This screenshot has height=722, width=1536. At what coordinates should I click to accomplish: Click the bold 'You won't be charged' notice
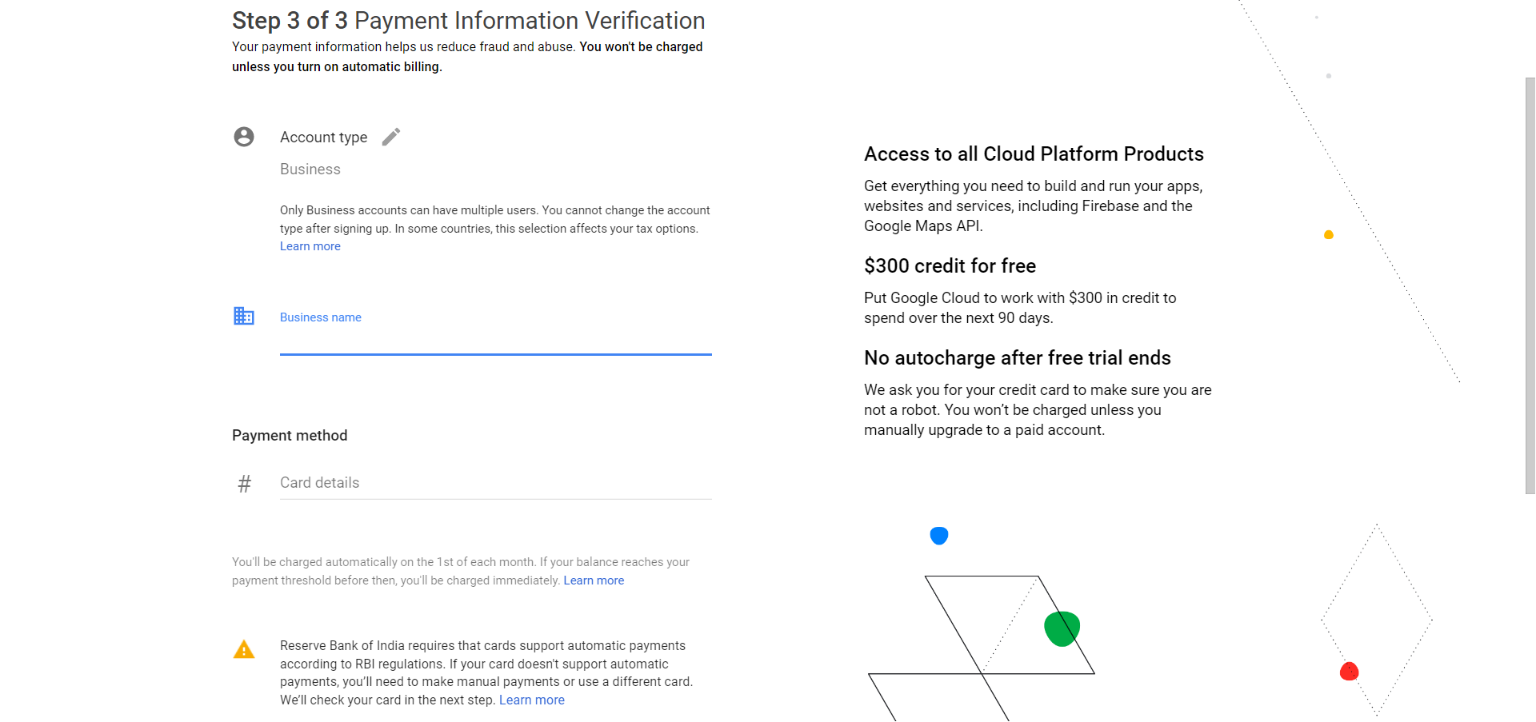click(x=467, y=57)
